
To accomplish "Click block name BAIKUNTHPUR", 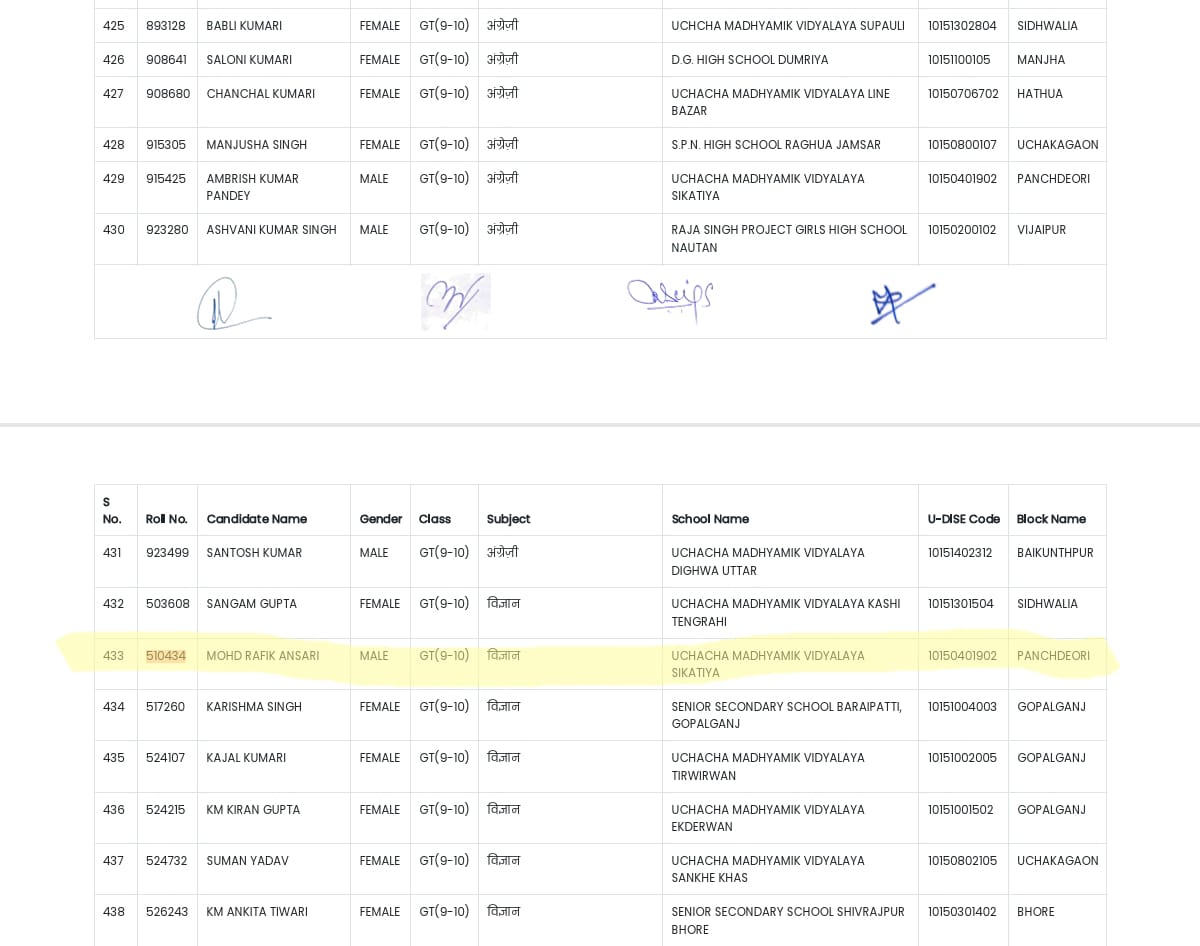I will [1056, 553].
